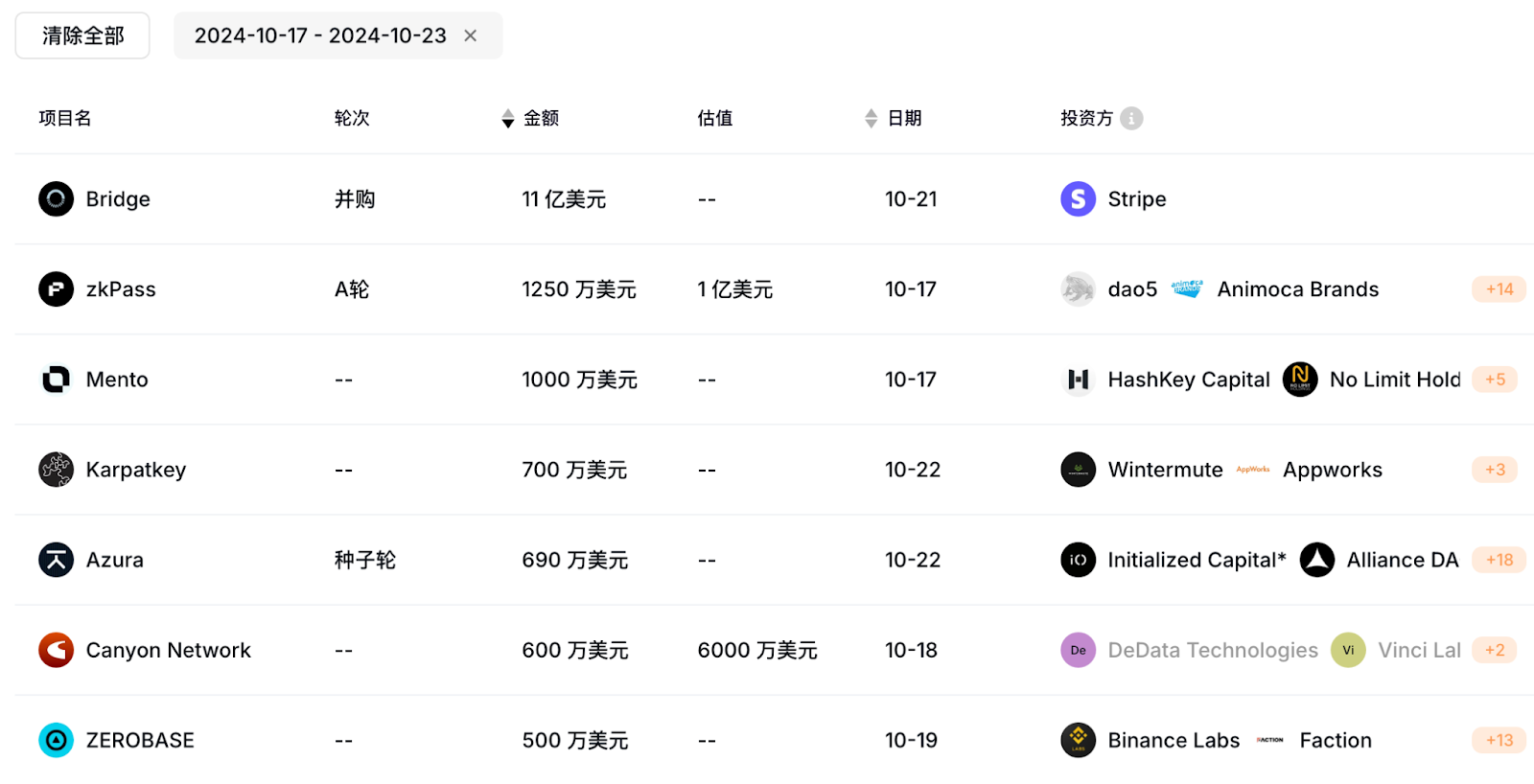Click the 700 万美元 amount cell
The height and width of the screenshot is (784, 1534).
pyautogui.click(x=574, y=470)
